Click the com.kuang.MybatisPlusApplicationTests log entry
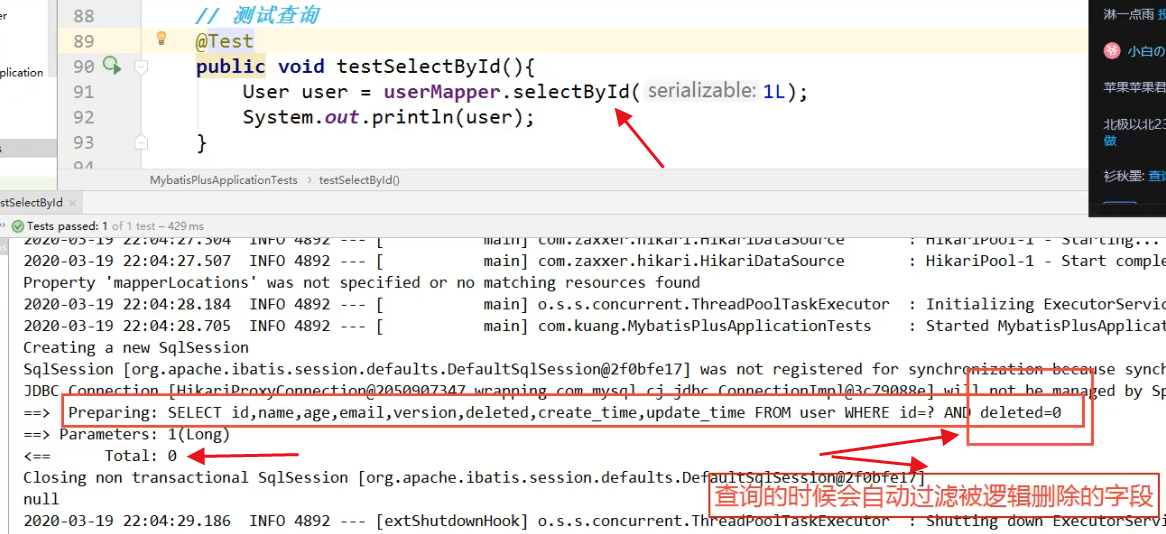 (x=594, y=326)
